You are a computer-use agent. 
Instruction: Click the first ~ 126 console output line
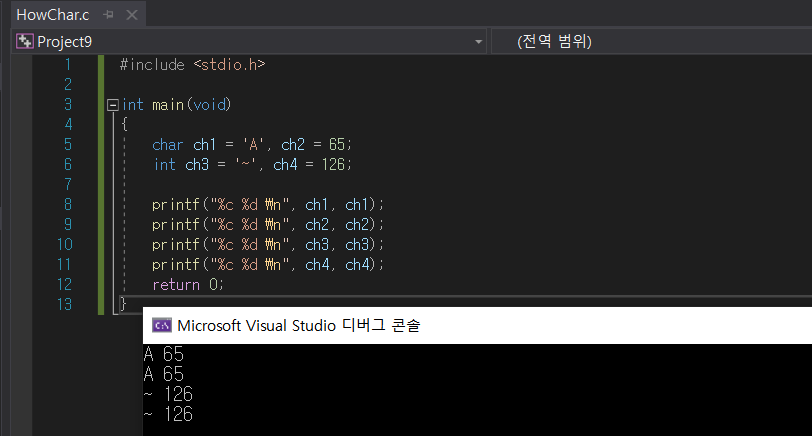[x=168, y=394]
